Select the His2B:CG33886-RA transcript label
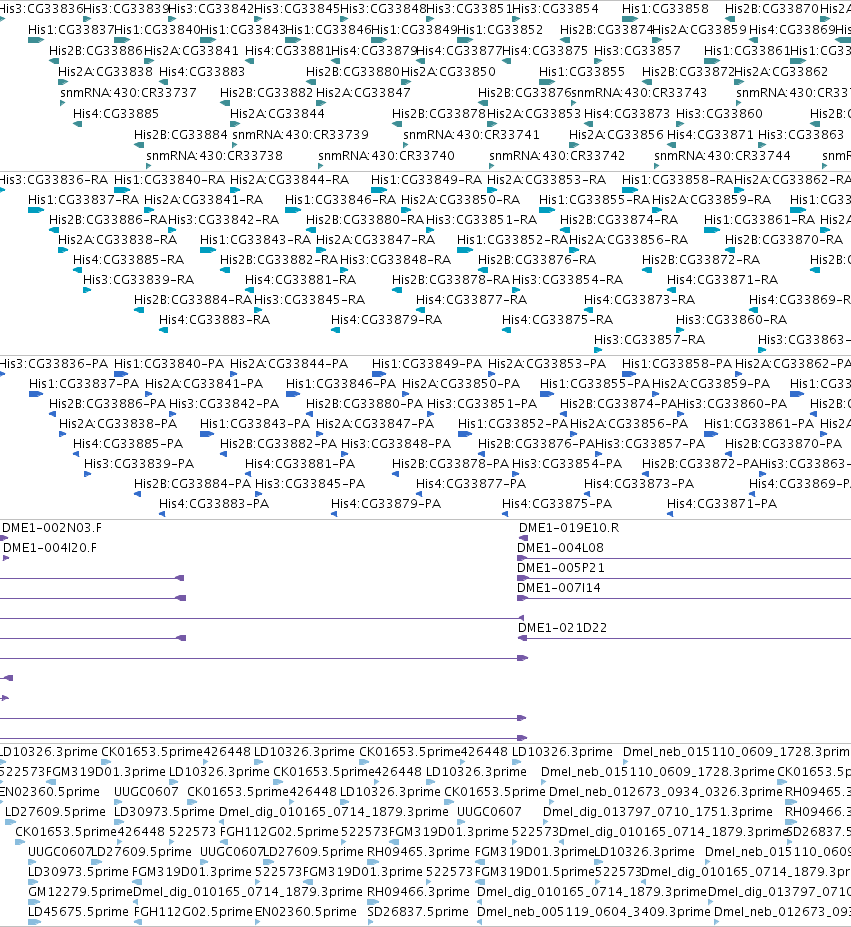 point(108,220)
